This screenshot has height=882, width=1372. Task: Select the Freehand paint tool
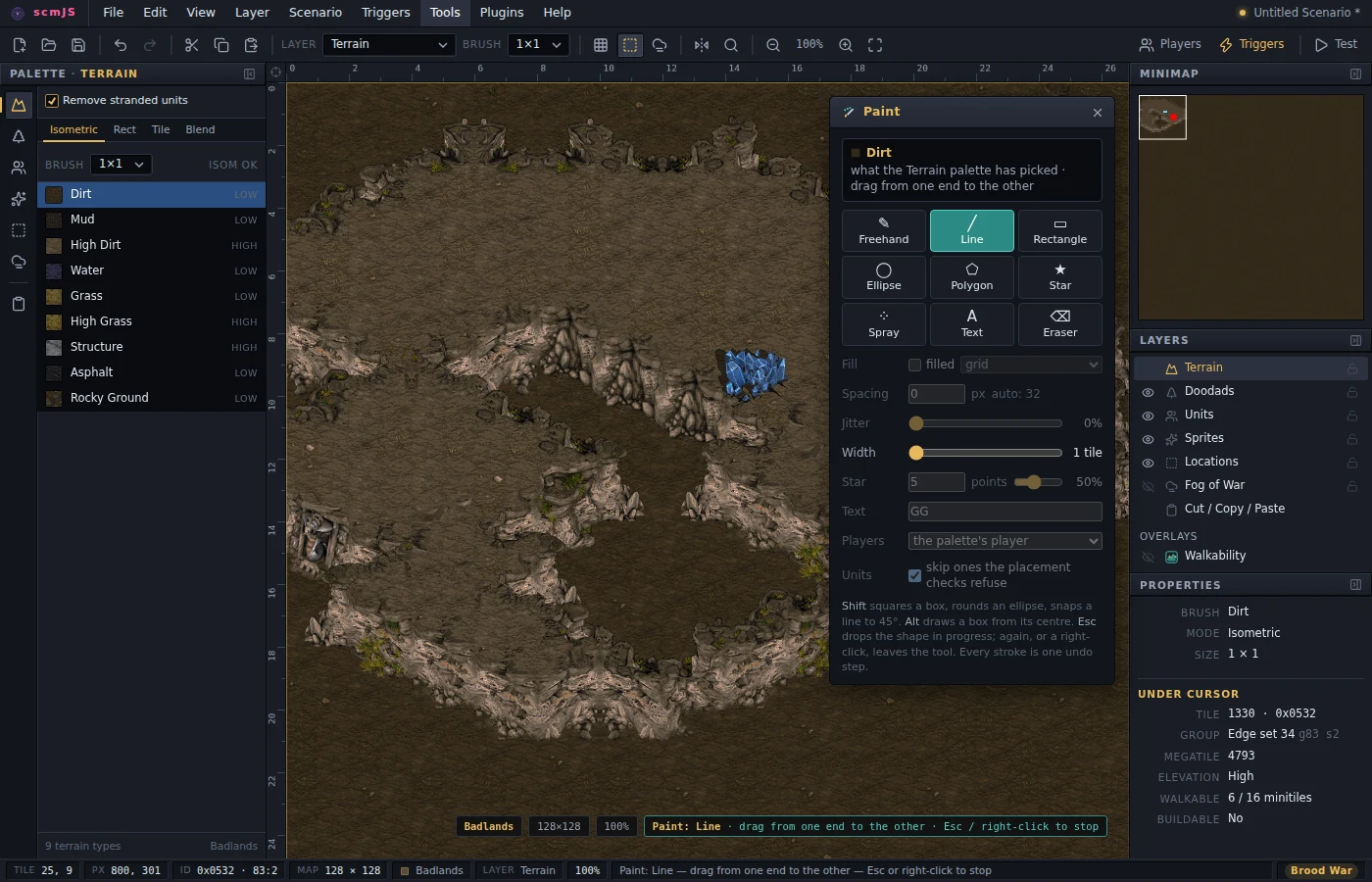tap(884, 231)
